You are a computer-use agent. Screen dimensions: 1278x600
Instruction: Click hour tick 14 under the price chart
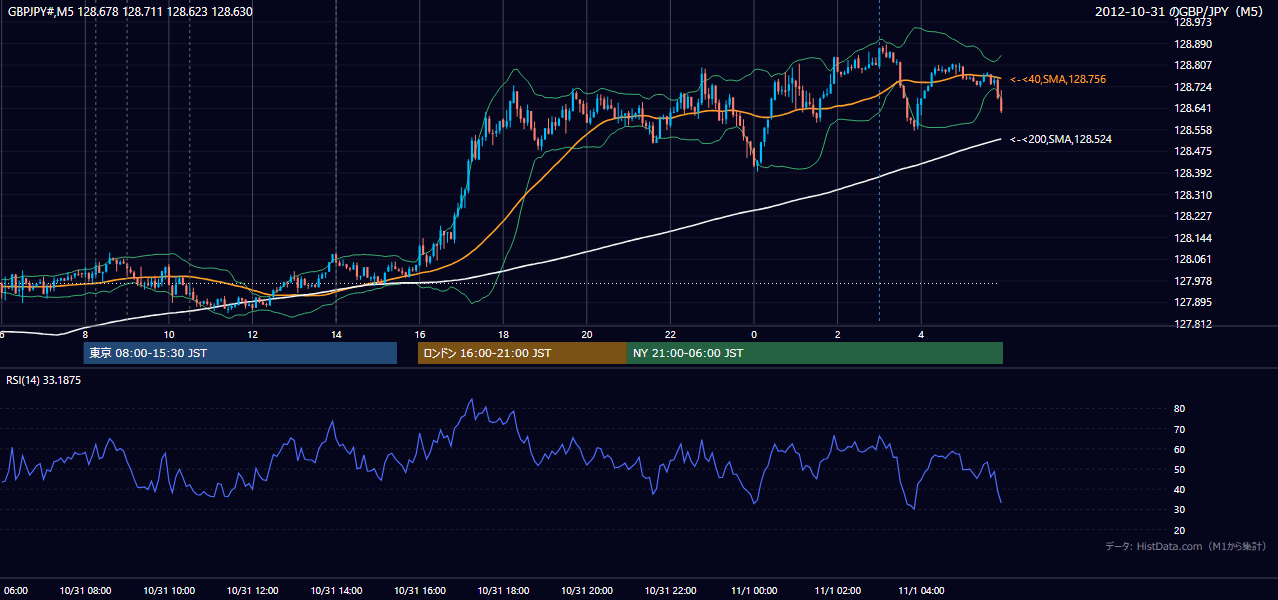coord(336,334)
